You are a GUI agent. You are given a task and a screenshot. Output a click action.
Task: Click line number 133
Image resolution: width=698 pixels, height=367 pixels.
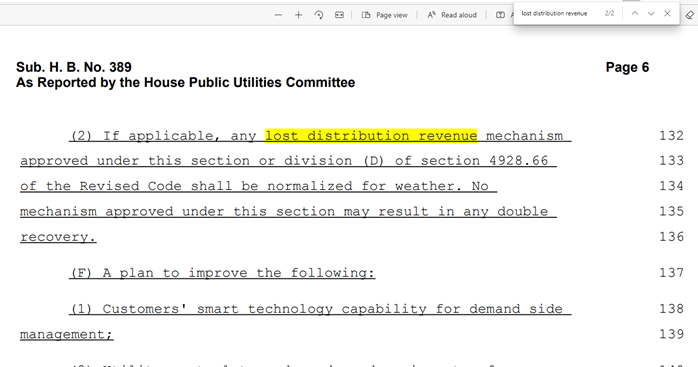coord(671,160)
